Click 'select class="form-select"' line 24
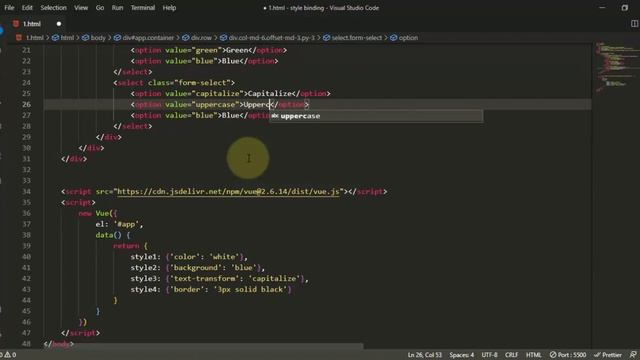 174,83
